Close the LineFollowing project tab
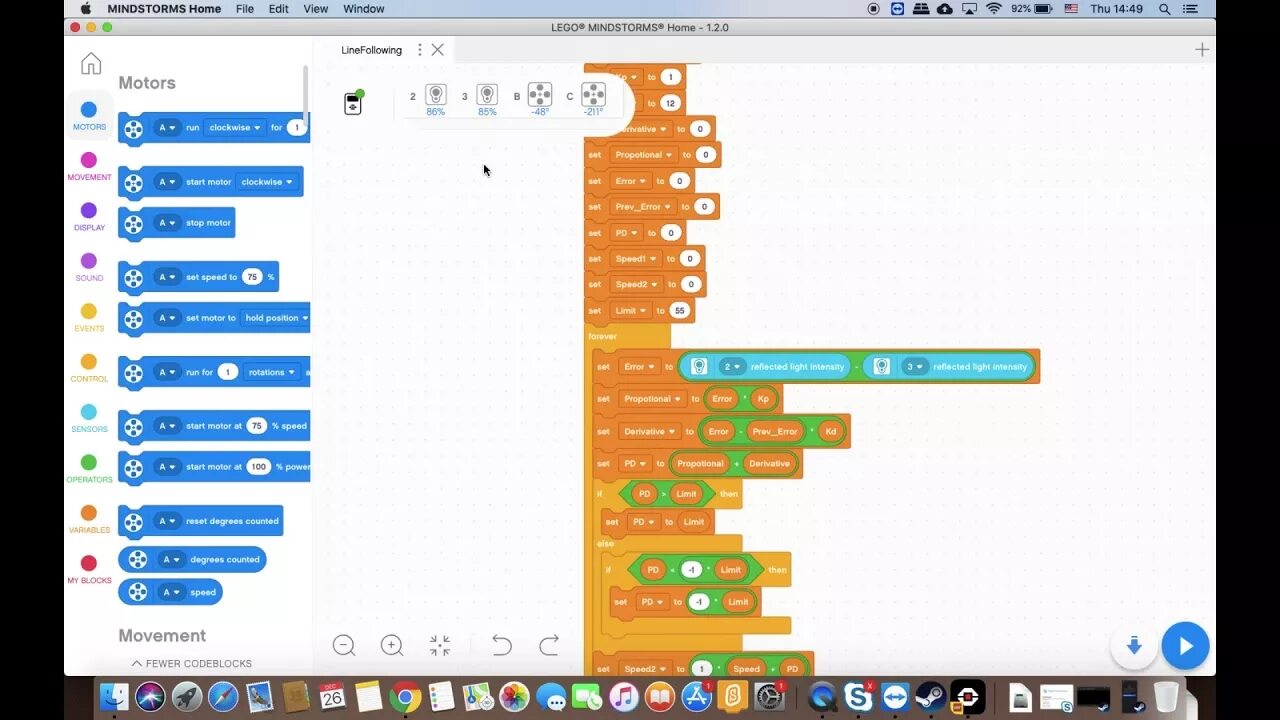Screen dimensions: 1280x720 click(x=437, y=50)
